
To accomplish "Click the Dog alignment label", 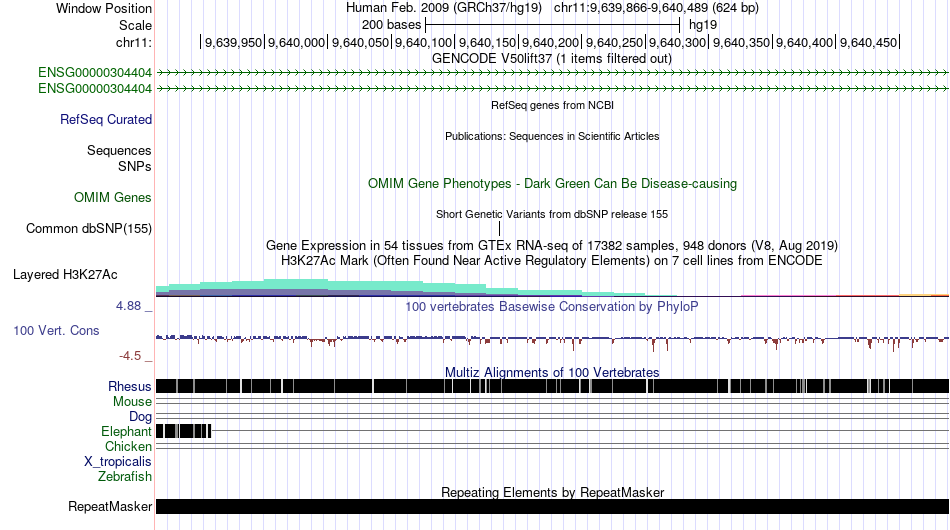I will point(140,417).
